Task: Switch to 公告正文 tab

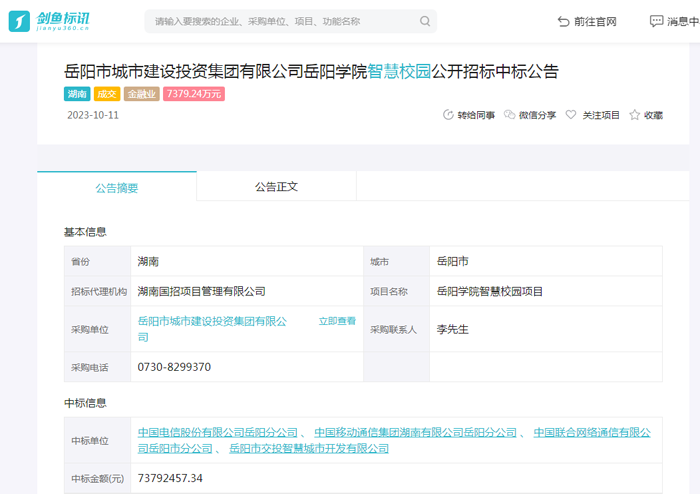Action: [x=276, y=187]
